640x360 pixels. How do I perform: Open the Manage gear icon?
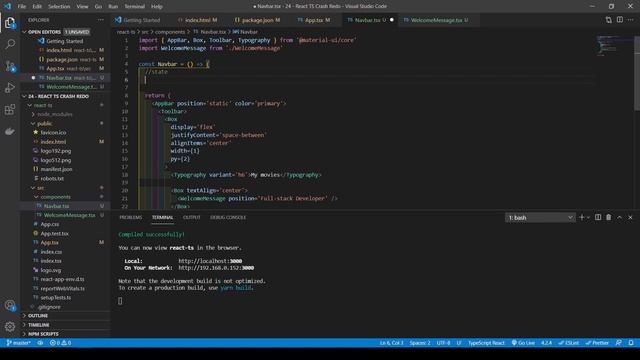(x=10, y=327)
